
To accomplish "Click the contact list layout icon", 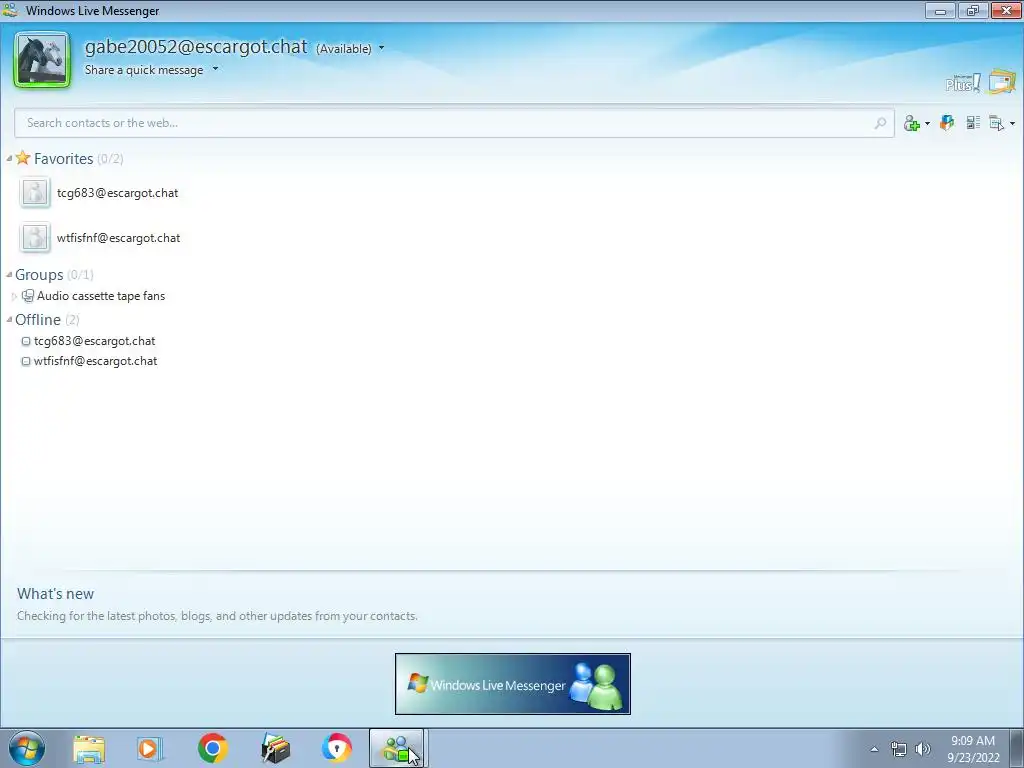I will [973, 122].
